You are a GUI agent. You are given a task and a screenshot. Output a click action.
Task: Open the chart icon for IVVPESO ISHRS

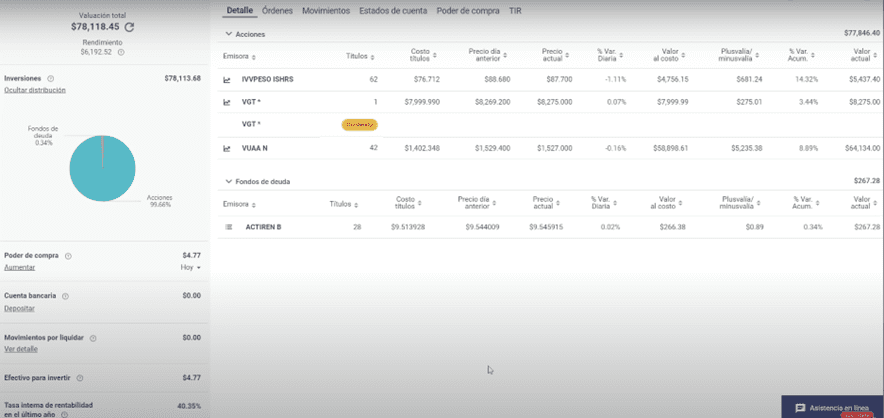pyautogui.click(x=227, y=78)
